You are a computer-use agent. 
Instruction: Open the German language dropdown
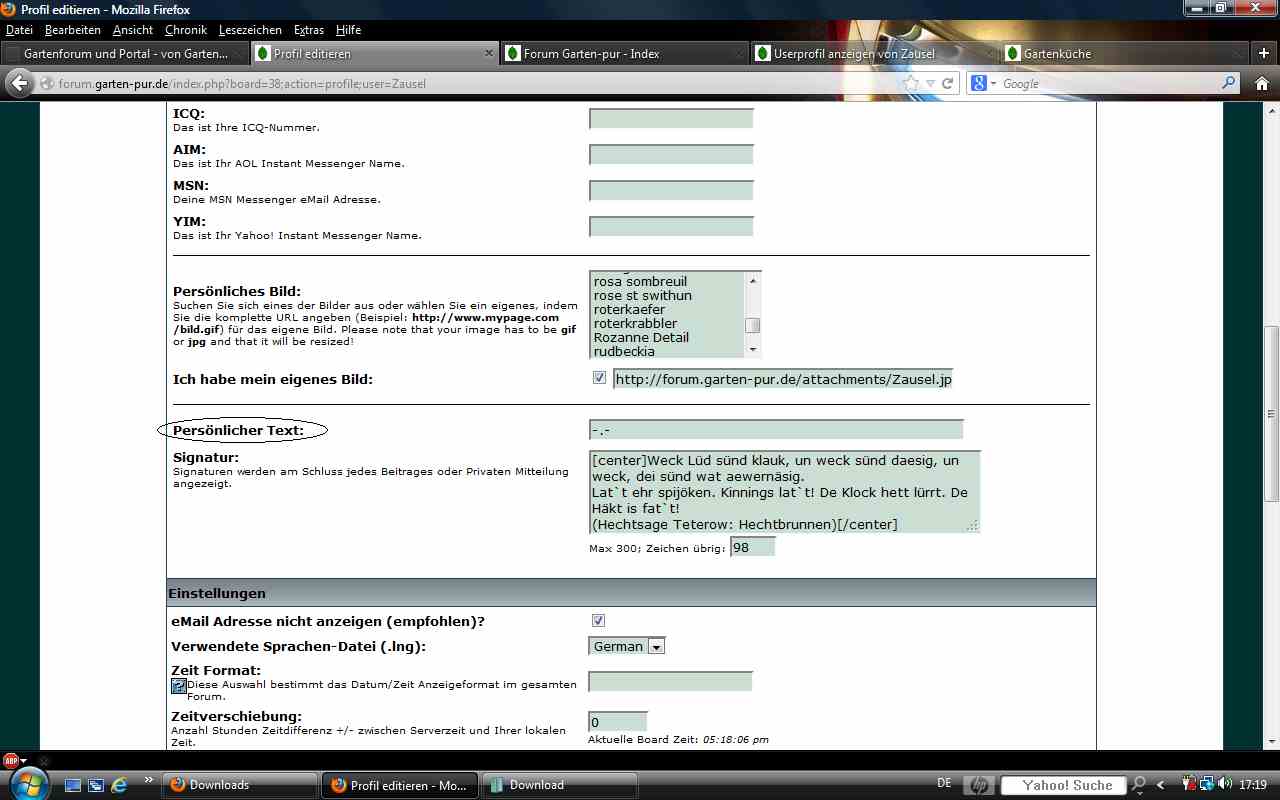tap(656, 647)
